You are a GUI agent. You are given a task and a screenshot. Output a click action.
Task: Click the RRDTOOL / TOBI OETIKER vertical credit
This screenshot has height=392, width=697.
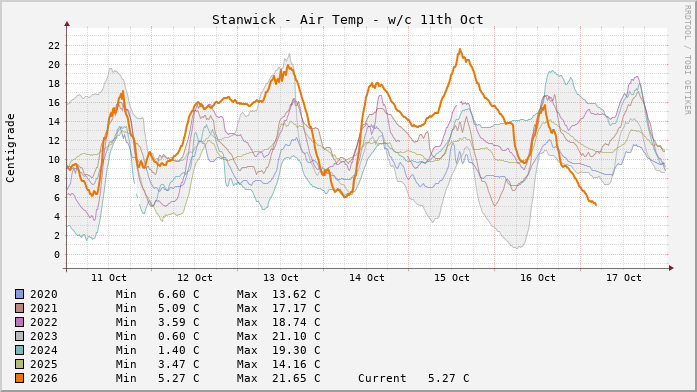pyautogui.click(x=687, y=60)
